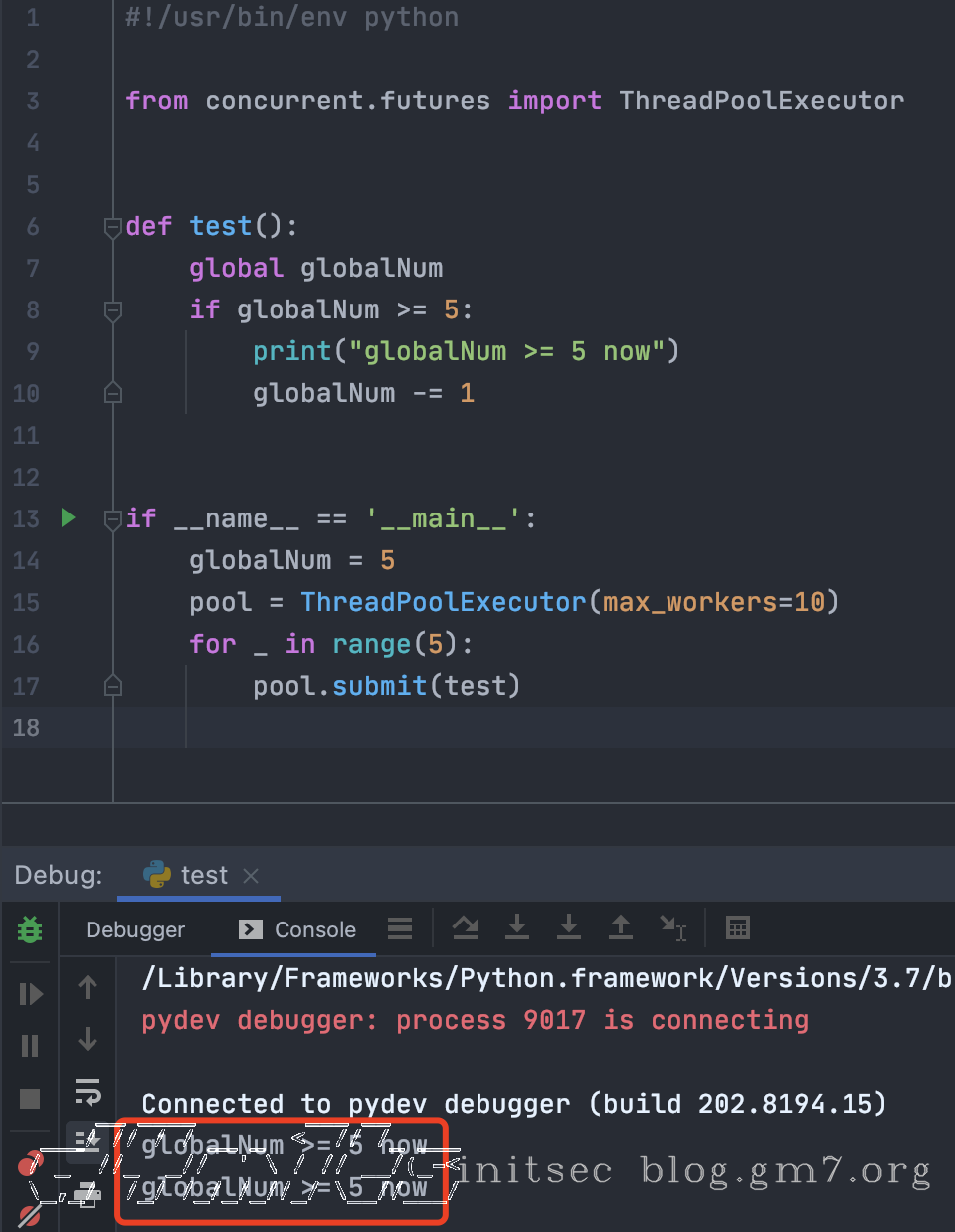Stop the debug session
Viewport: 955px width, 1232px height.
30,1098
